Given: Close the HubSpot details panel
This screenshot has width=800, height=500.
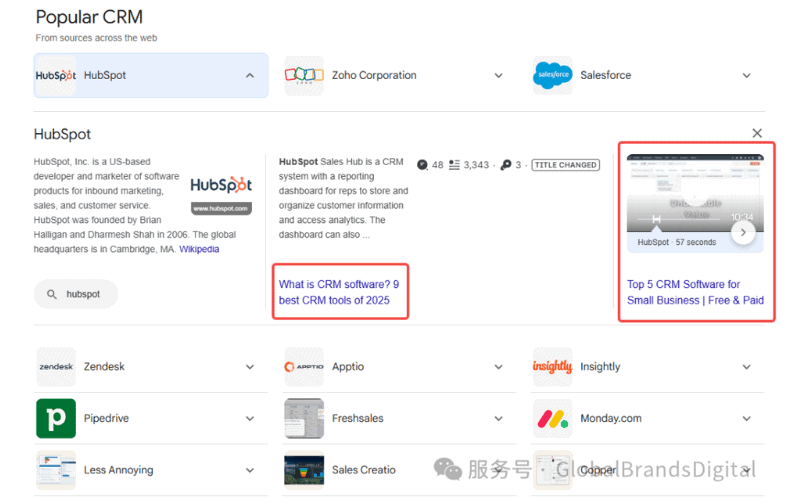Looking at the screenshot, I should 757,133.
